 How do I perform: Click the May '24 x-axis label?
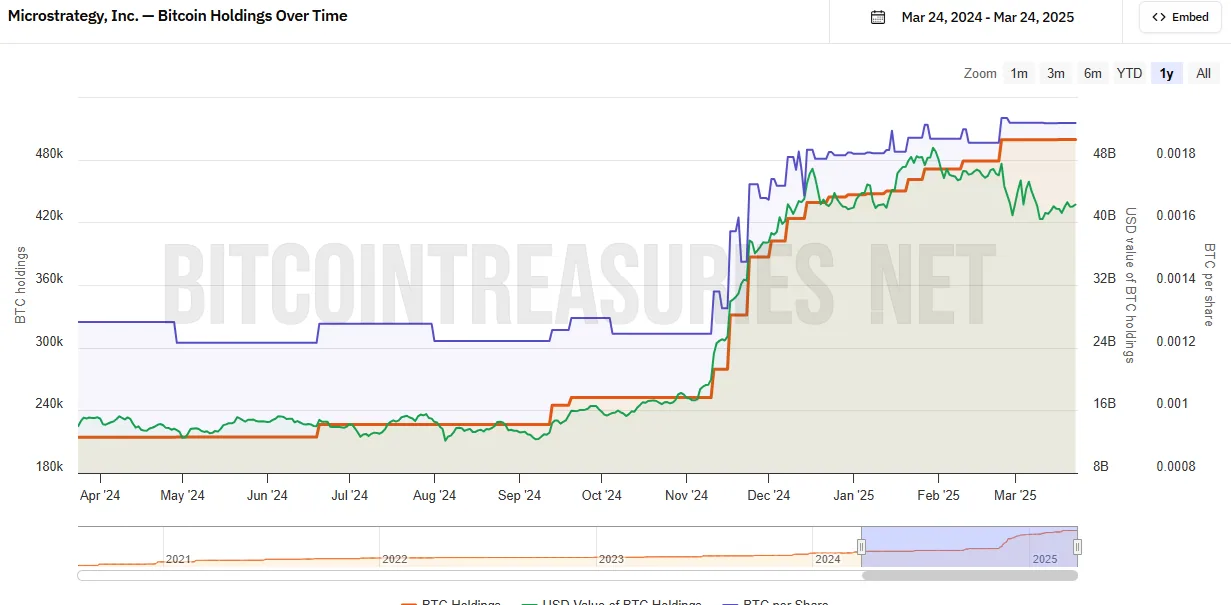point(182,495)
